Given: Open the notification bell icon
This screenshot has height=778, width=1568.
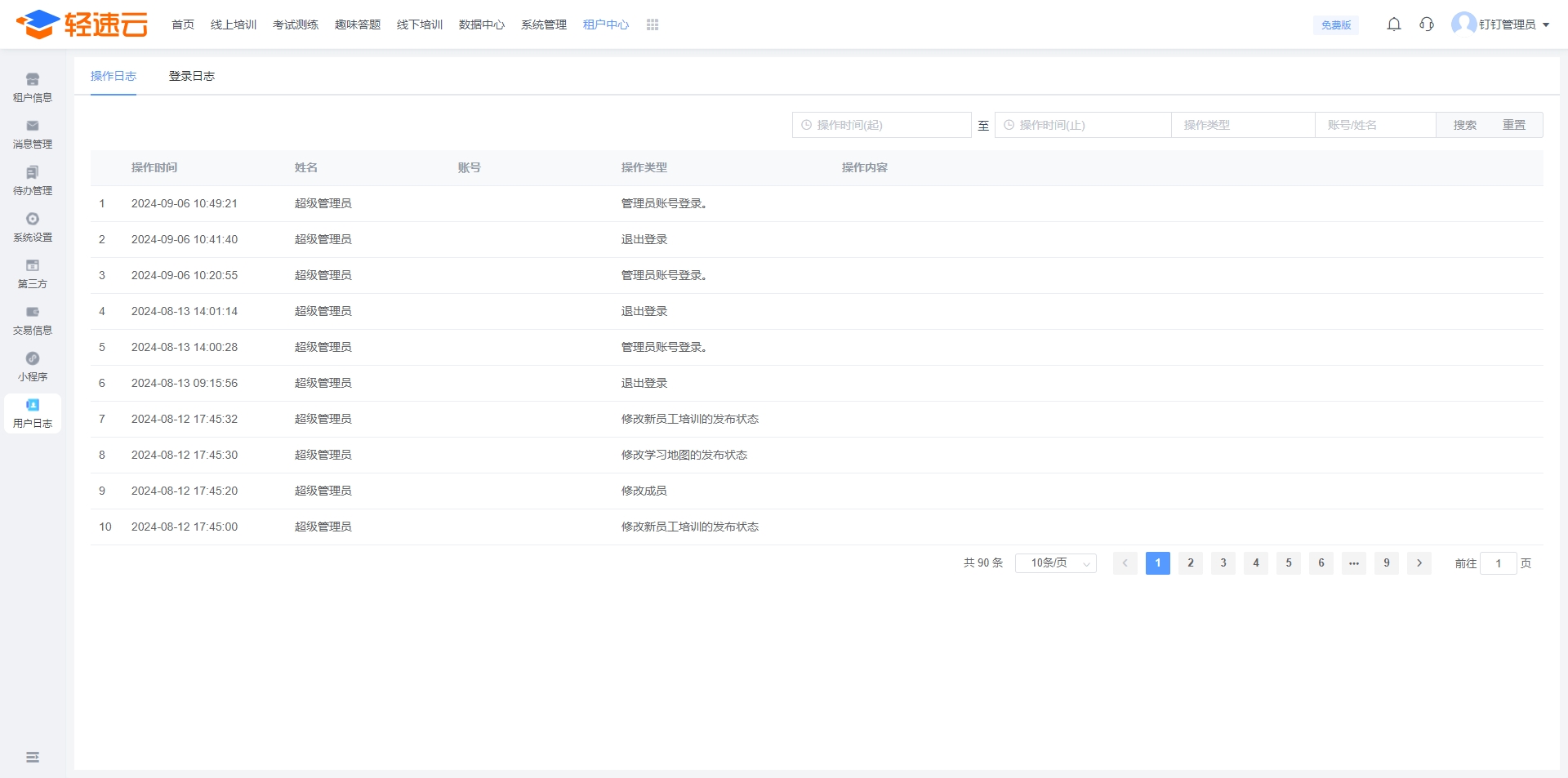Looking at the screenshot, I should coord(1394,24).
